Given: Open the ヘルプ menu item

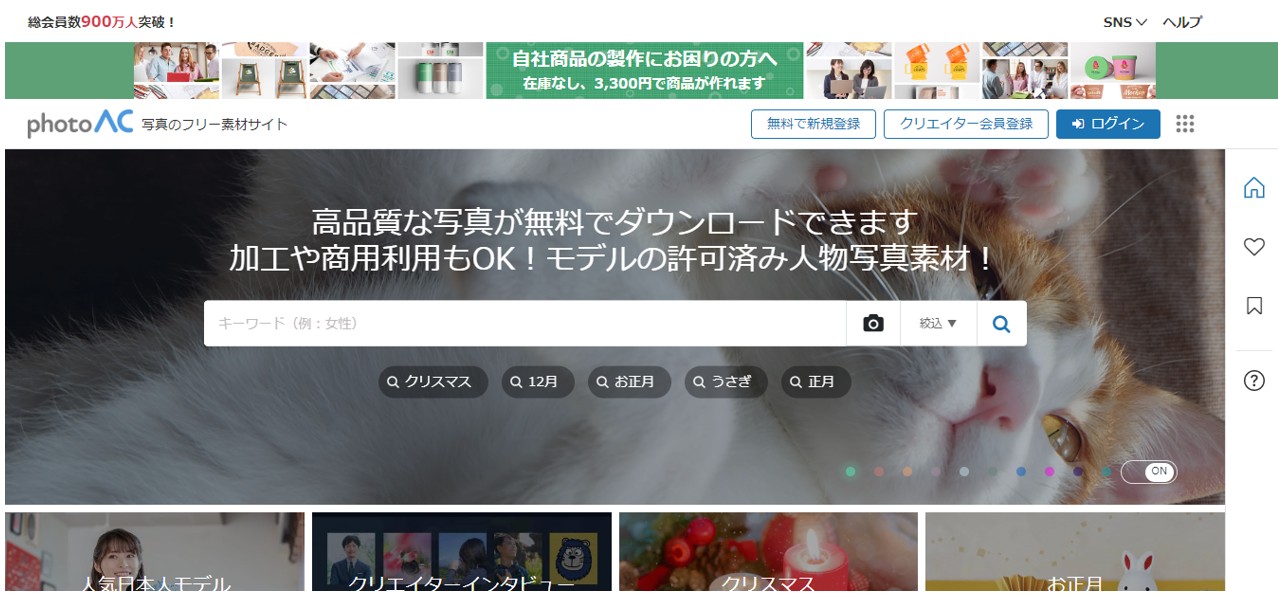Looking at the screenshot, I should click(1180, 20).
